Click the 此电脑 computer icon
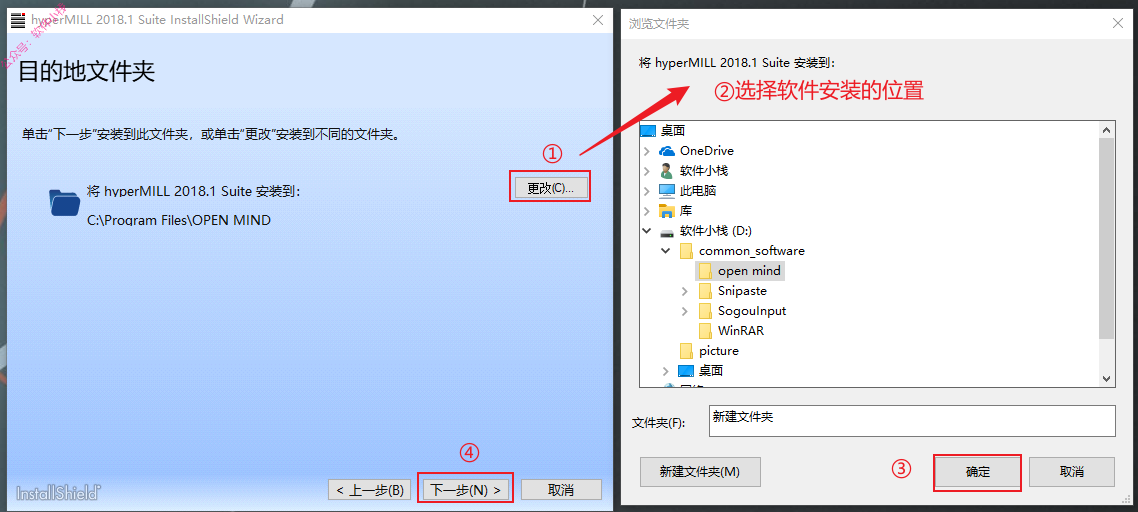 coord(666,191)
